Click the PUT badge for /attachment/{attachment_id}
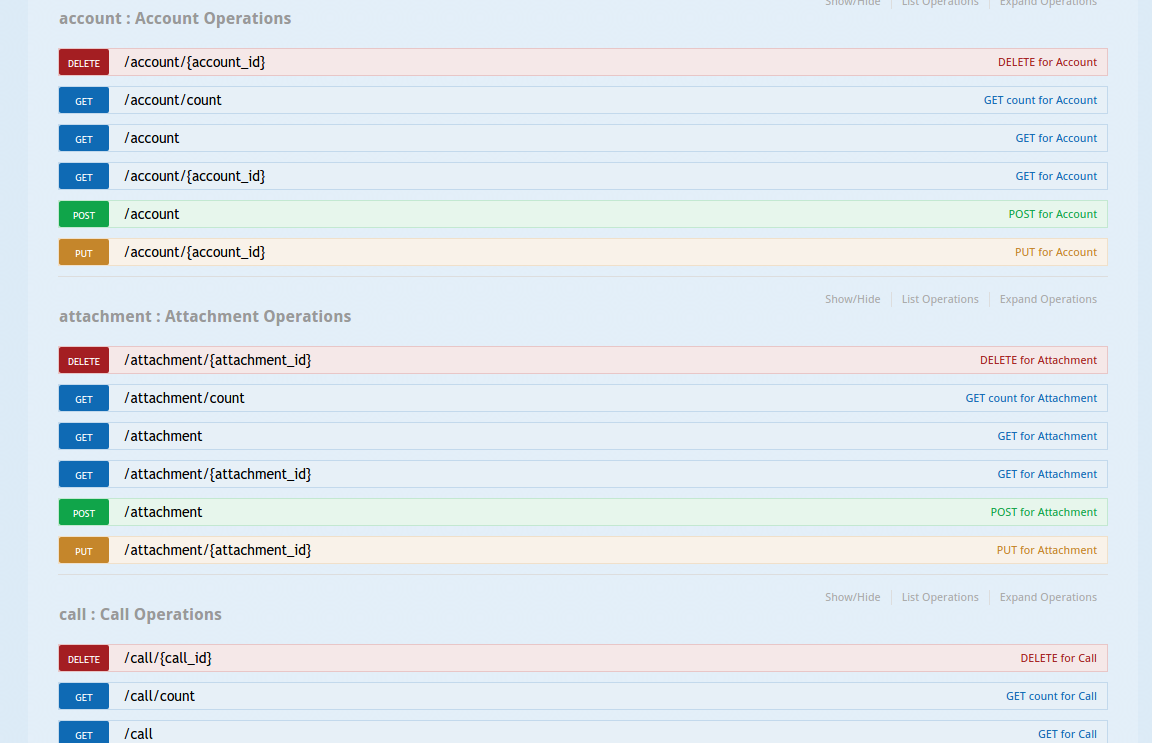Screen dimensions: 1152x743 coord(84,551)
